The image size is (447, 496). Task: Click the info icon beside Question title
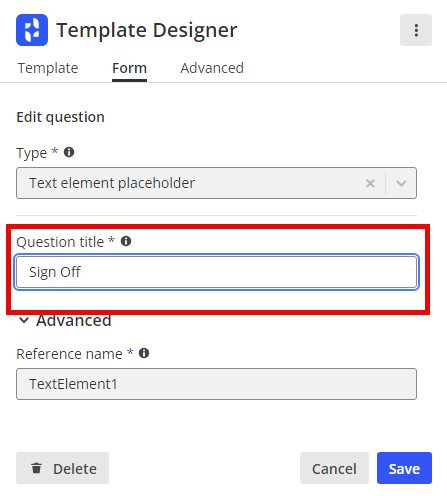tap(126, 241)
